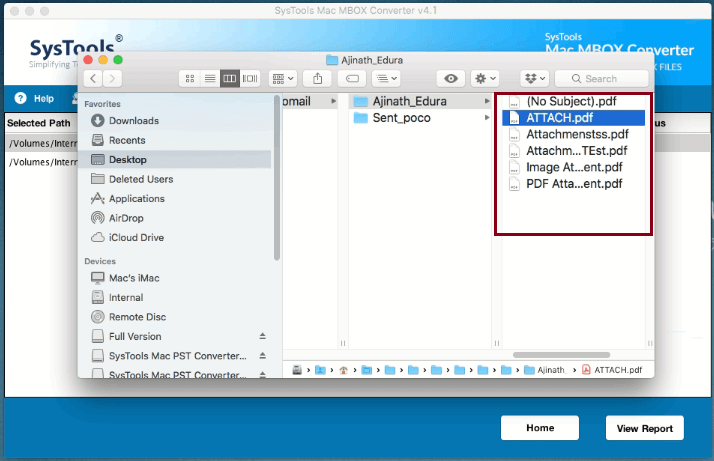
Task: Click ATTACH.pdf in the path bar
Action: (x=612, y=370)
